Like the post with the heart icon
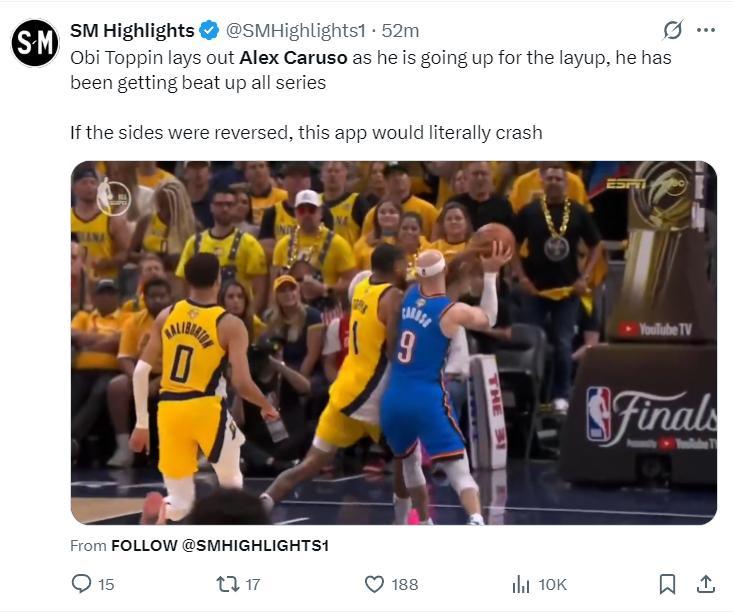This screenshot has width=733, height=613. coord(374,584)
